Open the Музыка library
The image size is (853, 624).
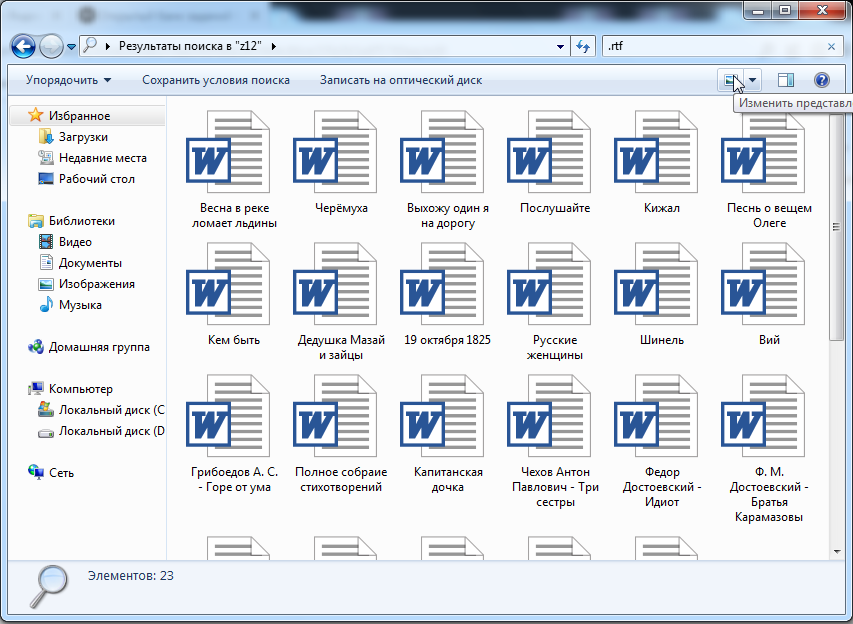(70, 305)
